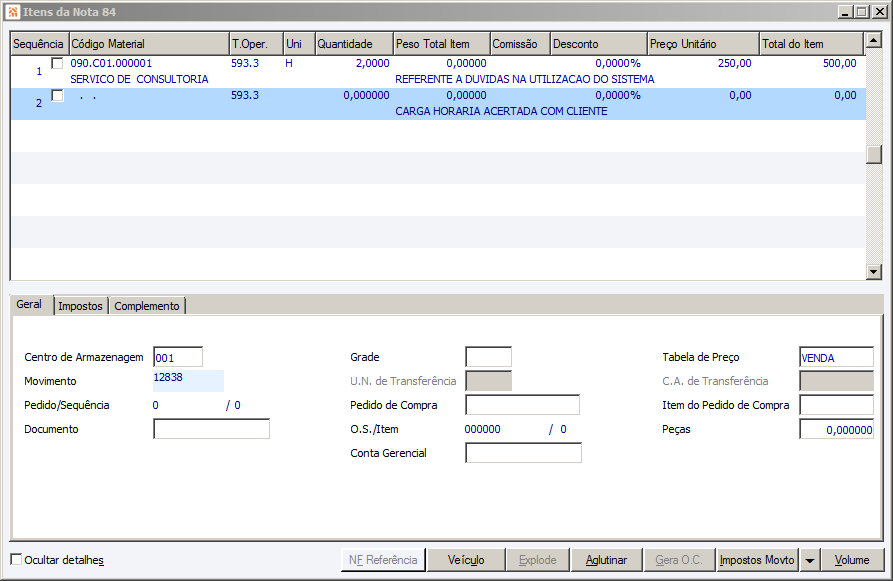The height and width of the screenshot is (581, 893).
Task: Click the Centro de Armazenagem field
Action: point(178,358)
